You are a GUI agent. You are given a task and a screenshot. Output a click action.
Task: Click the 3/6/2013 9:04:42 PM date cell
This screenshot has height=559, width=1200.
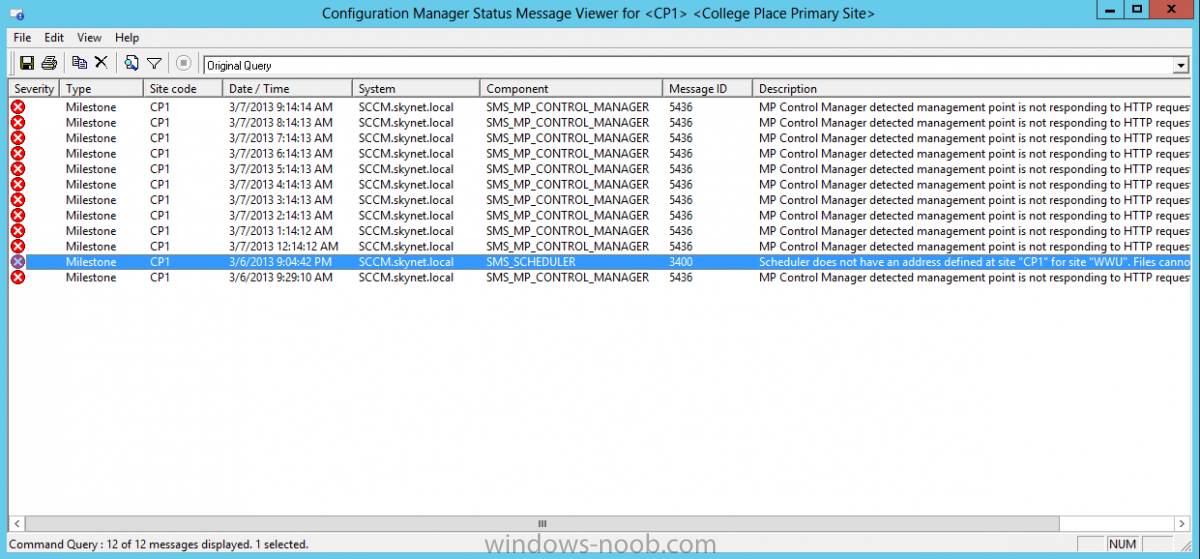(281, 262)
